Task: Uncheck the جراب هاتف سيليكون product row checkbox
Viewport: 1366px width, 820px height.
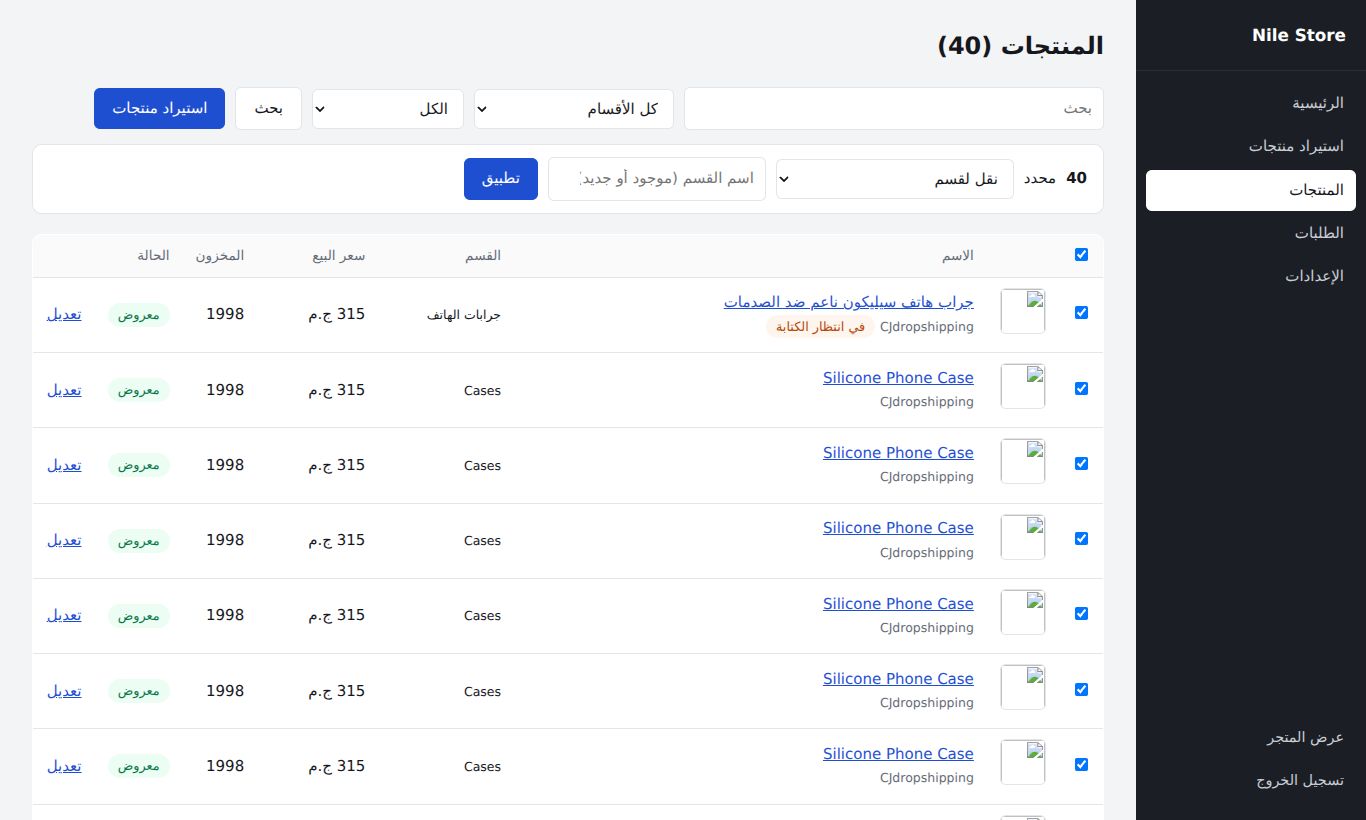Action: [x=1081, y=313]
